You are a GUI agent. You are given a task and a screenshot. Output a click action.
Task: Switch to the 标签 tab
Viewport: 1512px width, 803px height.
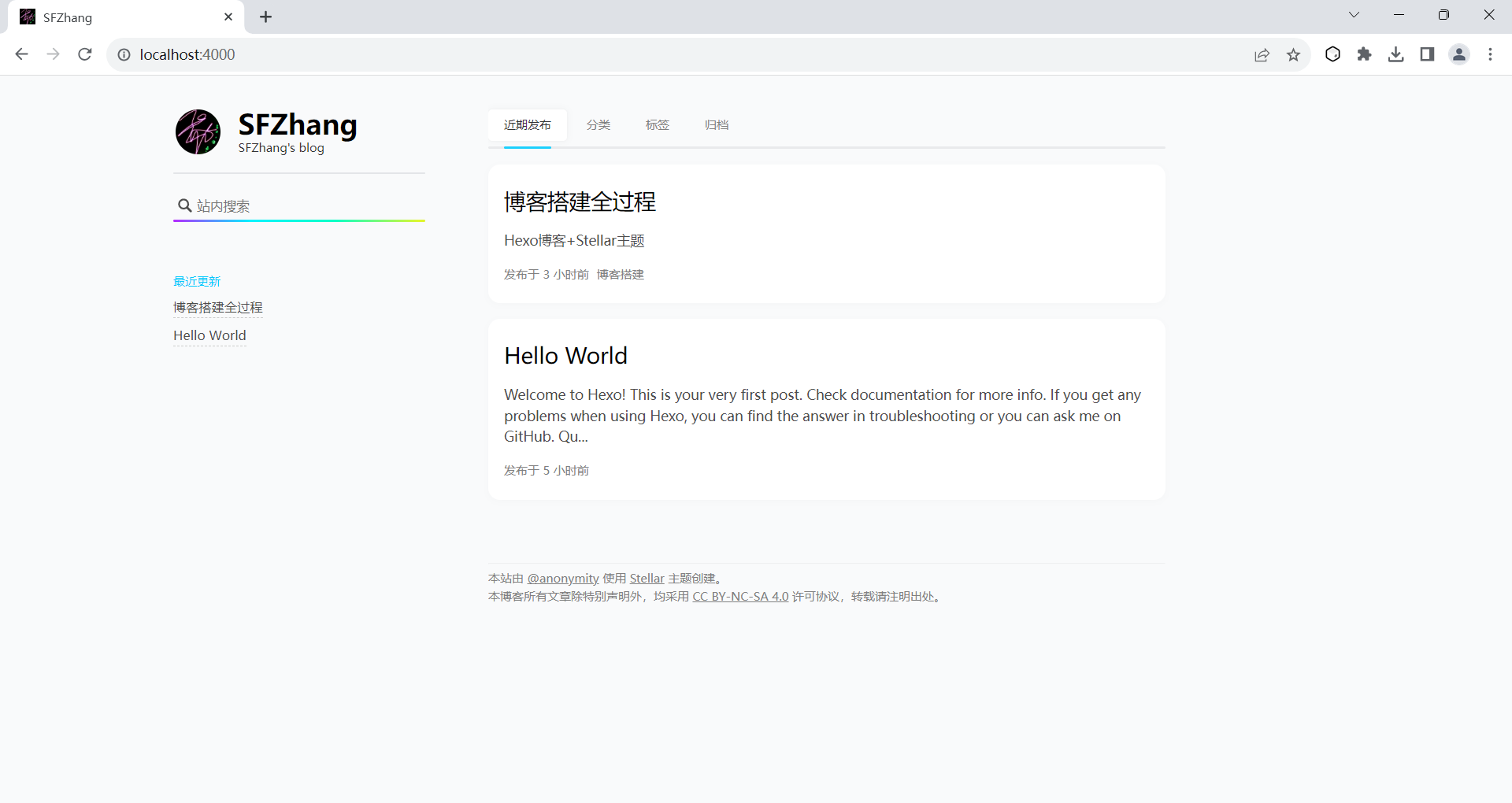pyautogui.click(x=657, y=125)
